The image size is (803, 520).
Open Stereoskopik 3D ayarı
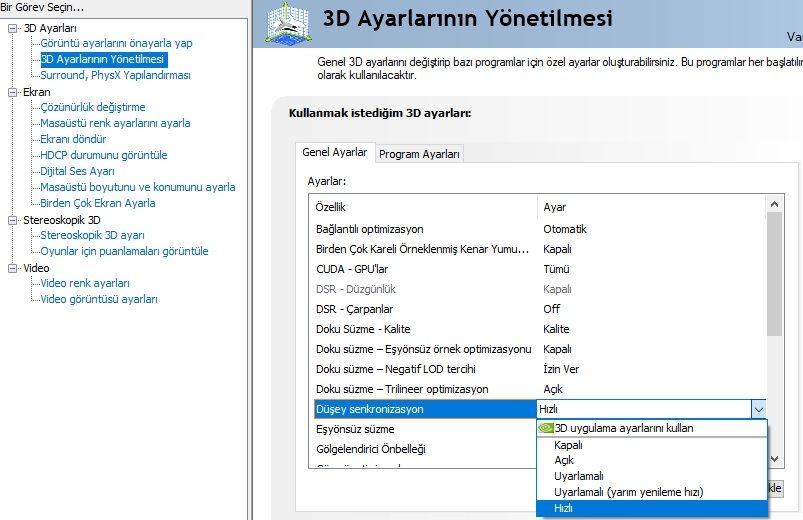pyautogui.click(x=92, y=235)
